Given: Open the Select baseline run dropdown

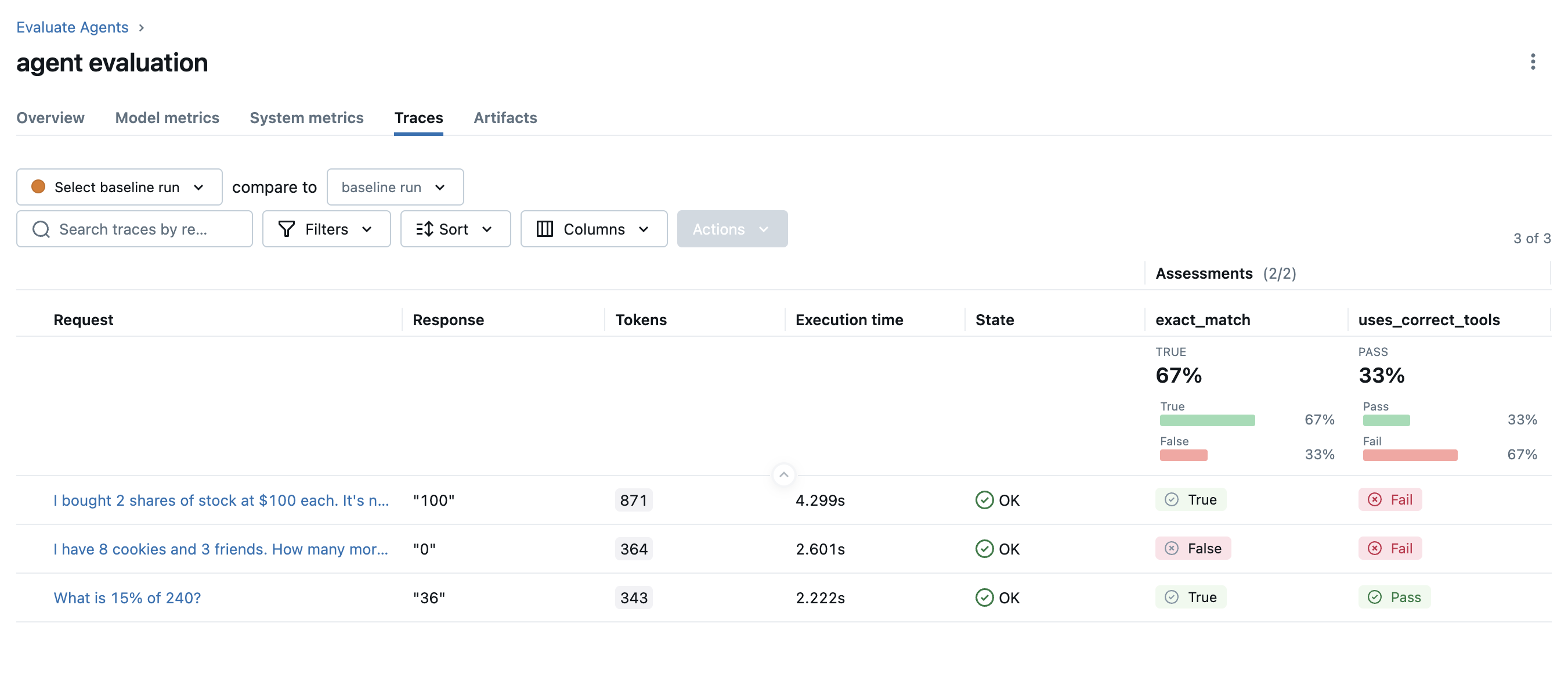Looking at the screenshot, I should pyautogui.click(x=120, y=187).
